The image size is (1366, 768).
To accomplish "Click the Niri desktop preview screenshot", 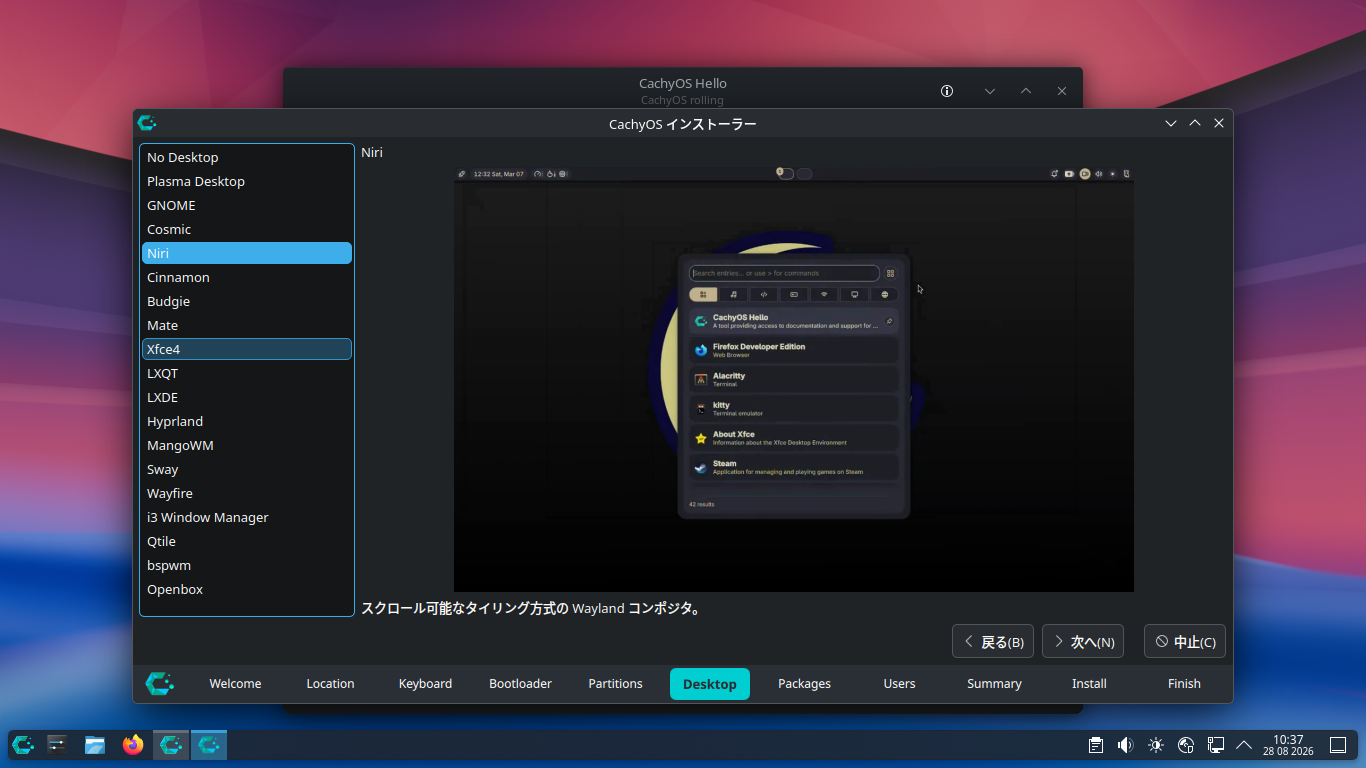I will pos(794,379).
